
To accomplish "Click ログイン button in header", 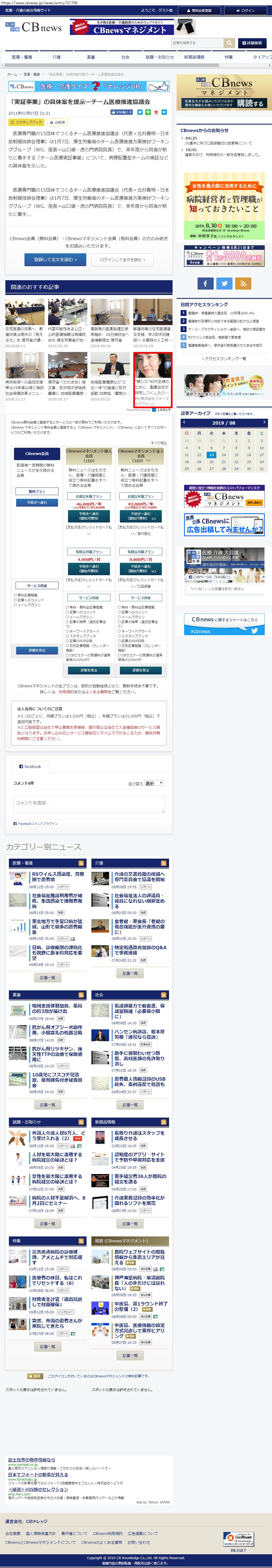I will (245, 10).
